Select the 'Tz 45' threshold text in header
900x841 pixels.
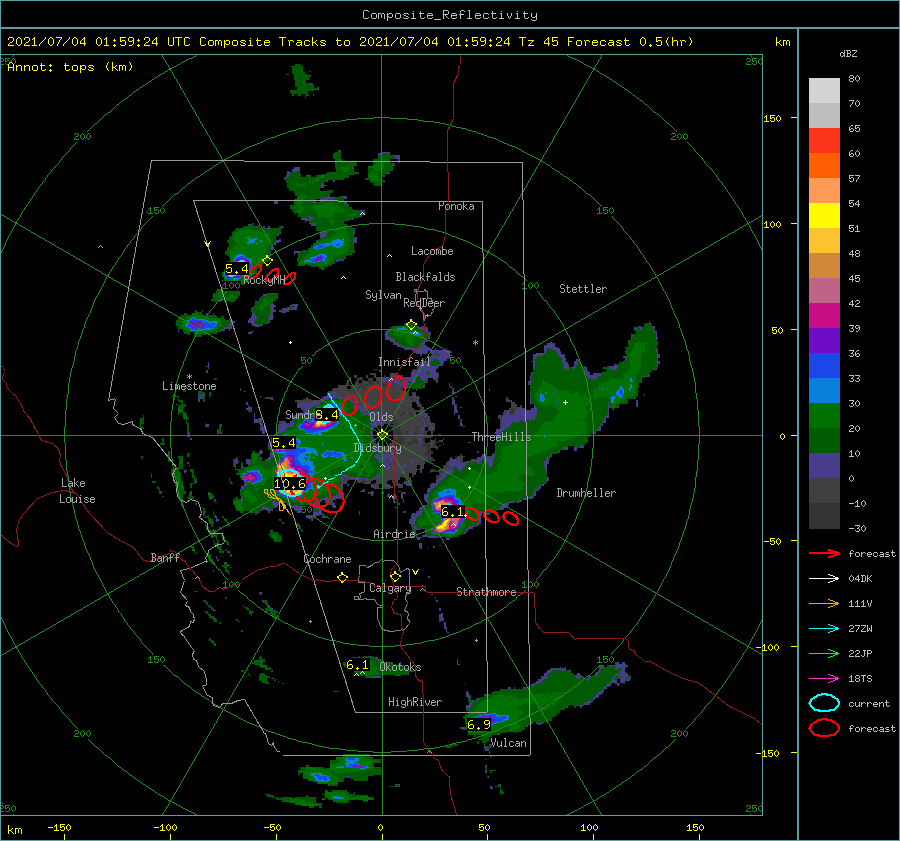[x=539, y=42]
